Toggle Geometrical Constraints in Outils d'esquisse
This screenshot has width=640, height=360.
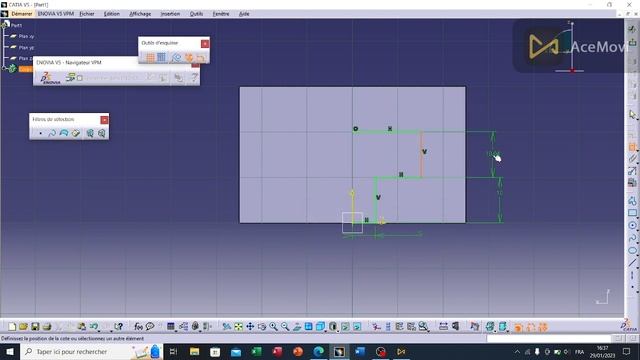[x=189, y=57]
